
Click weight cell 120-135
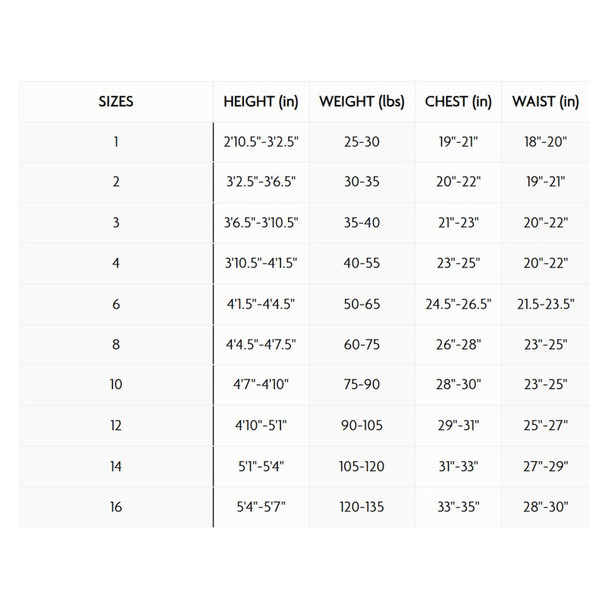(361, 507)
